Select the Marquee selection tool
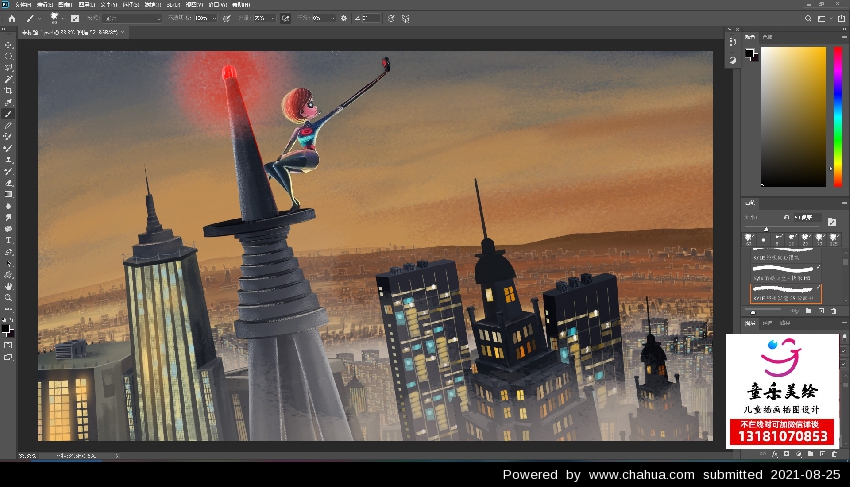 coord(8,56)
